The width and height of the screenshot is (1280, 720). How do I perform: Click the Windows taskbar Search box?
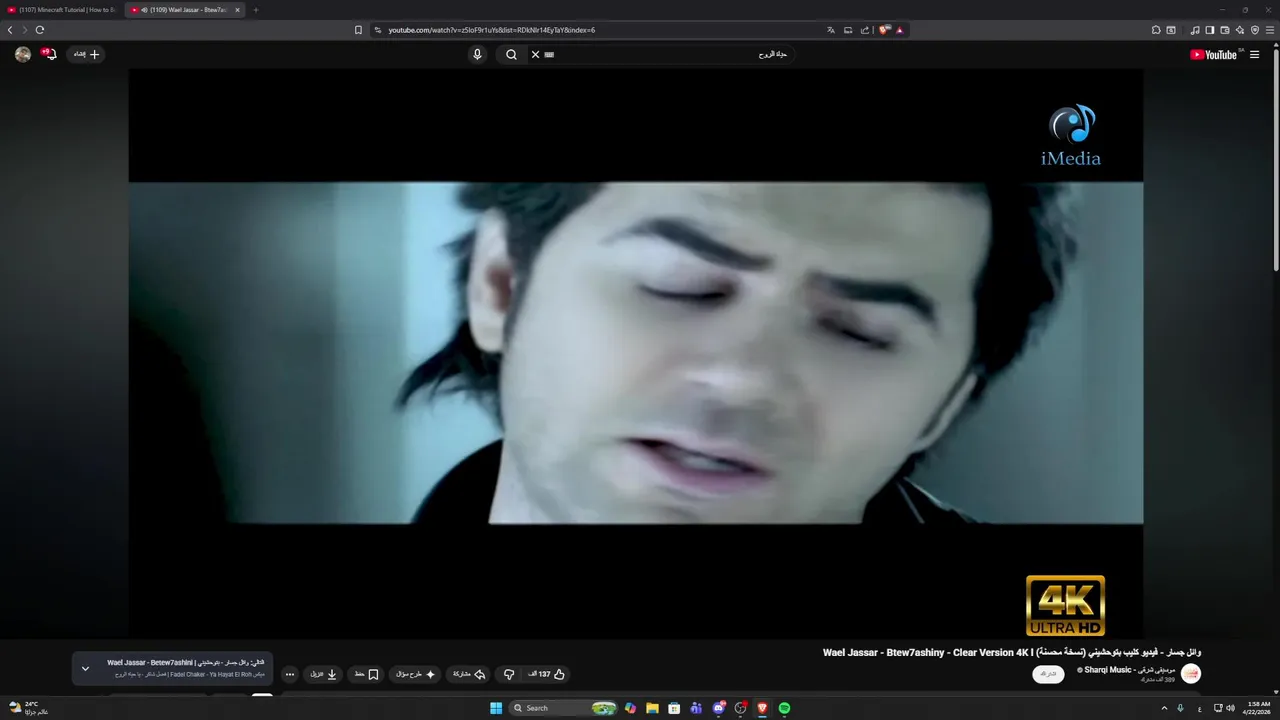coord(563,708)
